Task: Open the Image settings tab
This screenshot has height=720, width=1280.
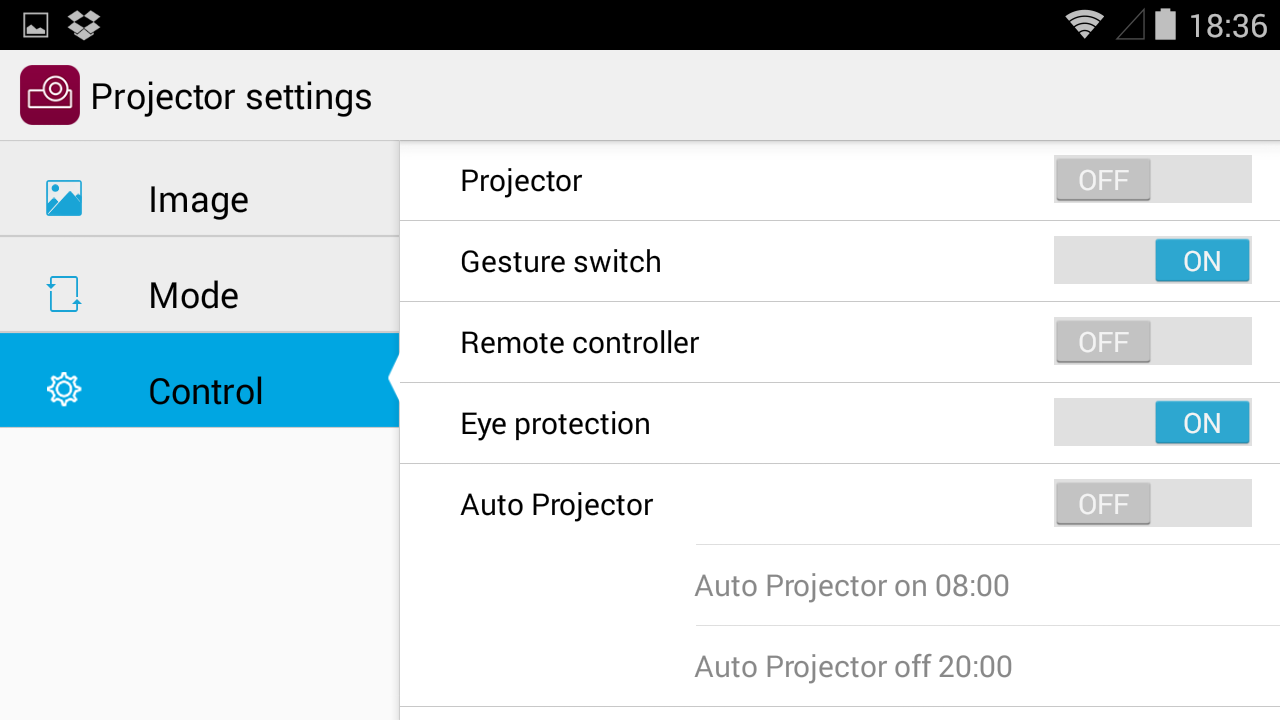Action: [199, 189]
